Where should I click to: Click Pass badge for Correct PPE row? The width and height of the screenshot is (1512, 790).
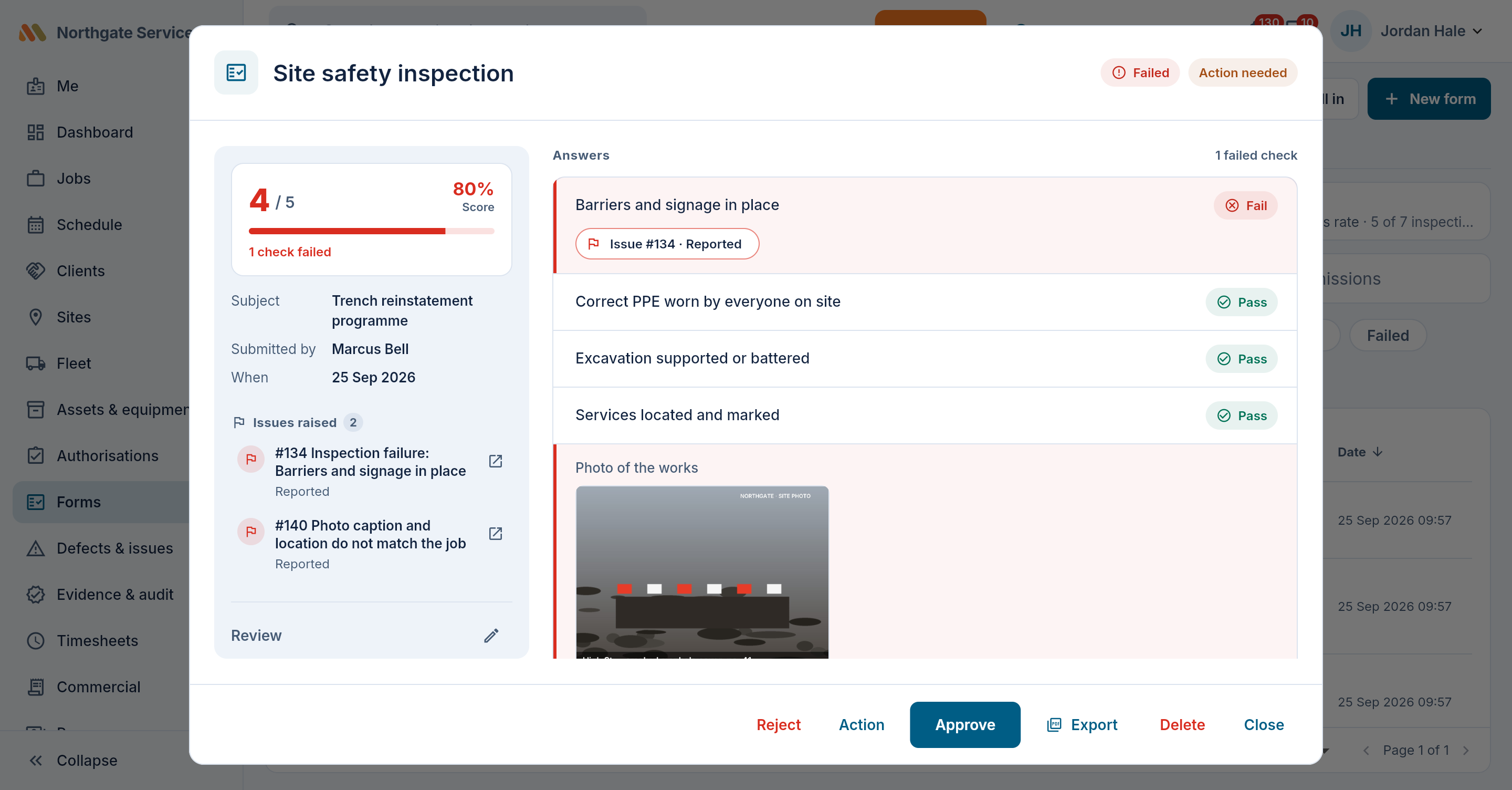(1242, 302)
